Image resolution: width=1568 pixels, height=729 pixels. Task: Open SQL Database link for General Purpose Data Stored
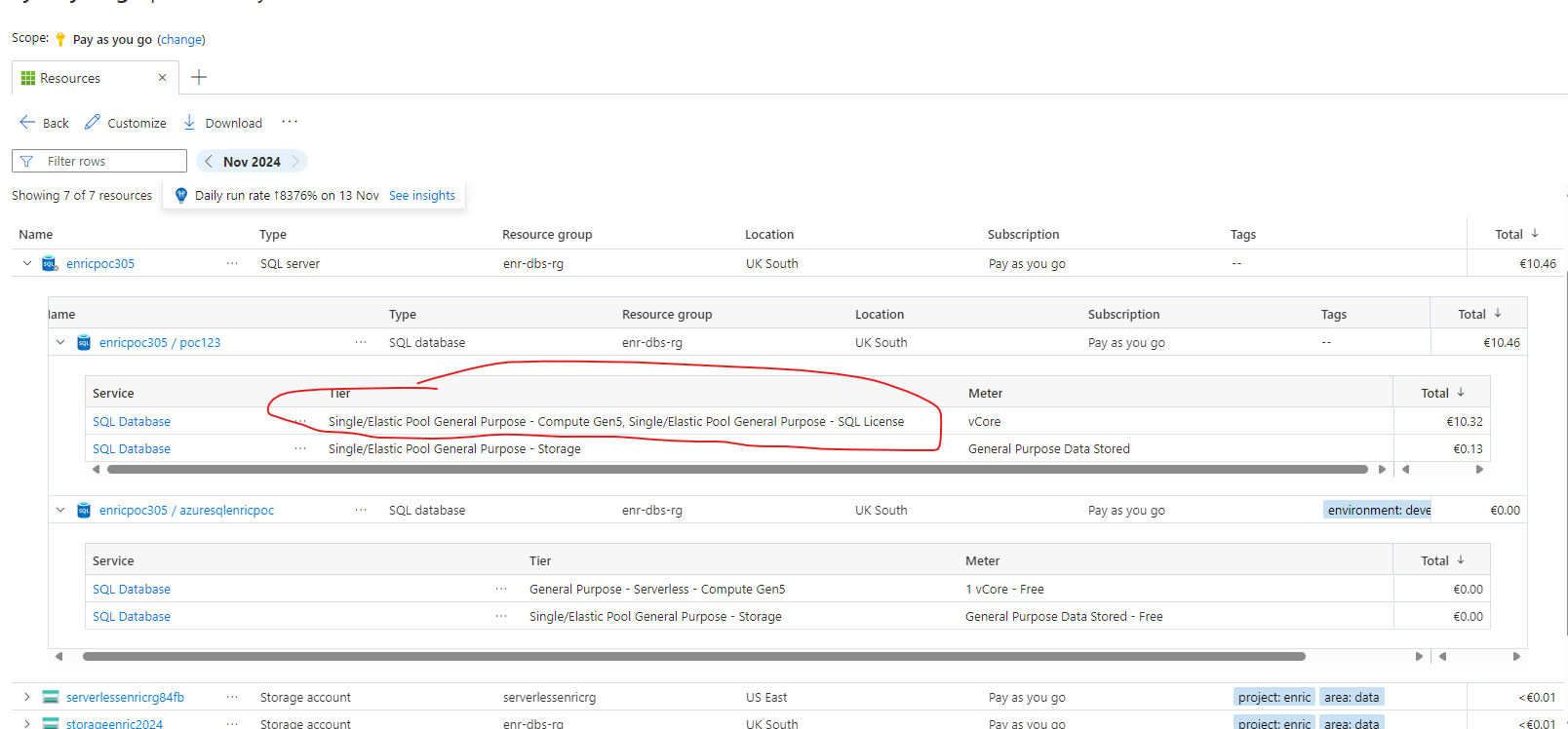pyautogui.click(x=132, y=448)
